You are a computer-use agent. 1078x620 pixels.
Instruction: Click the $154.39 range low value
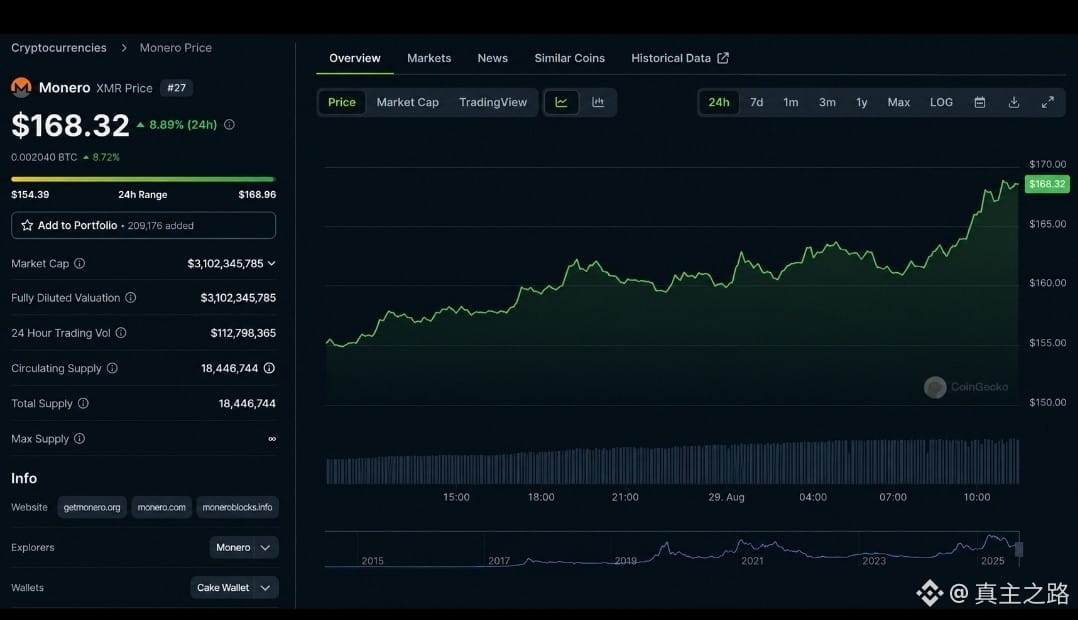(30, 195)
